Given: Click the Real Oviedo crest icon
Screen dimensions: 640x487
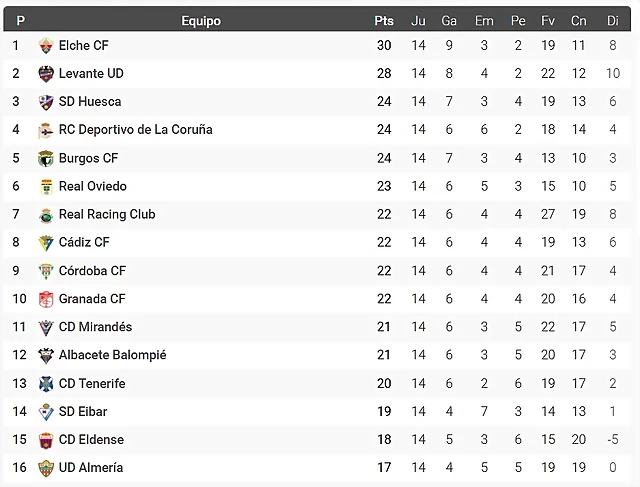Looking at the screenshot, I should (46, 187).
